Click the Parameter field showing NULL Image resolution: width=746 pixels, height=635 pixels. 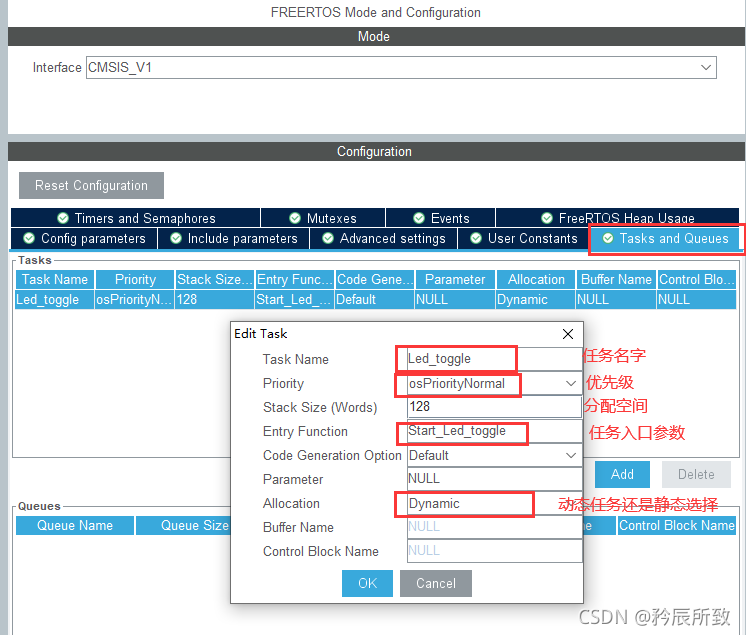pos(494,479)
